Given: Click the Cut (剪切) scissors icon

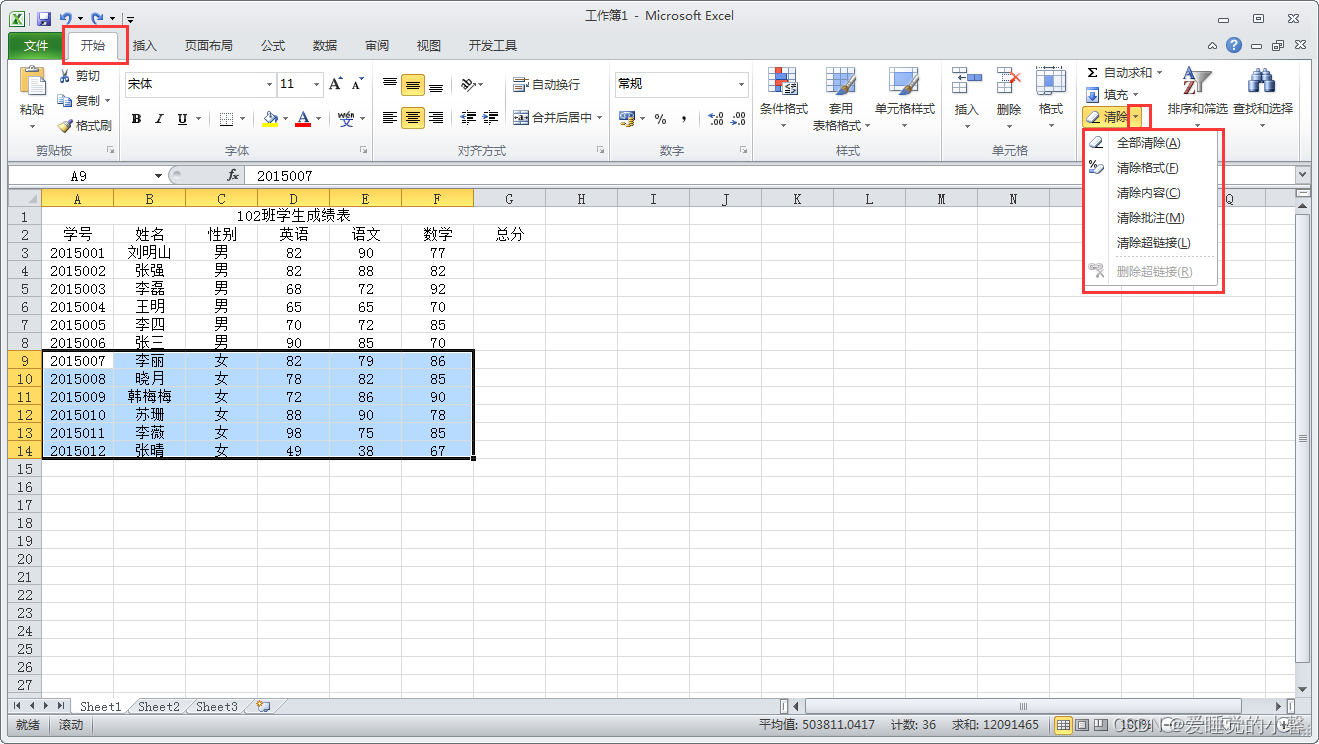Looking at the screenshot, I should [66, 76].
